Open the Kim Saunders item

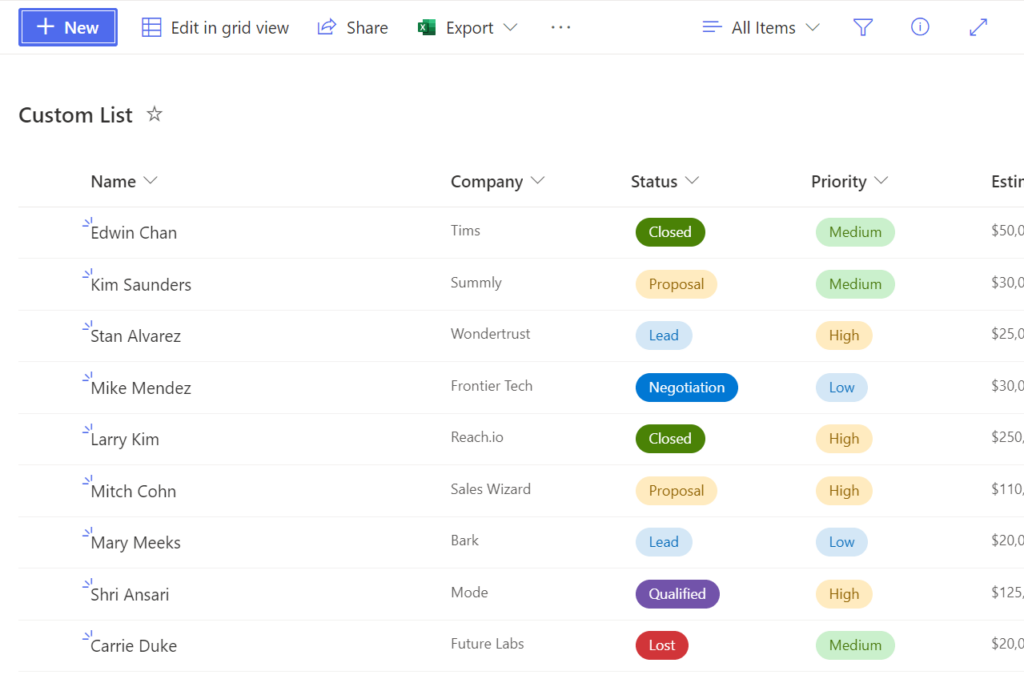coord(141,285)
